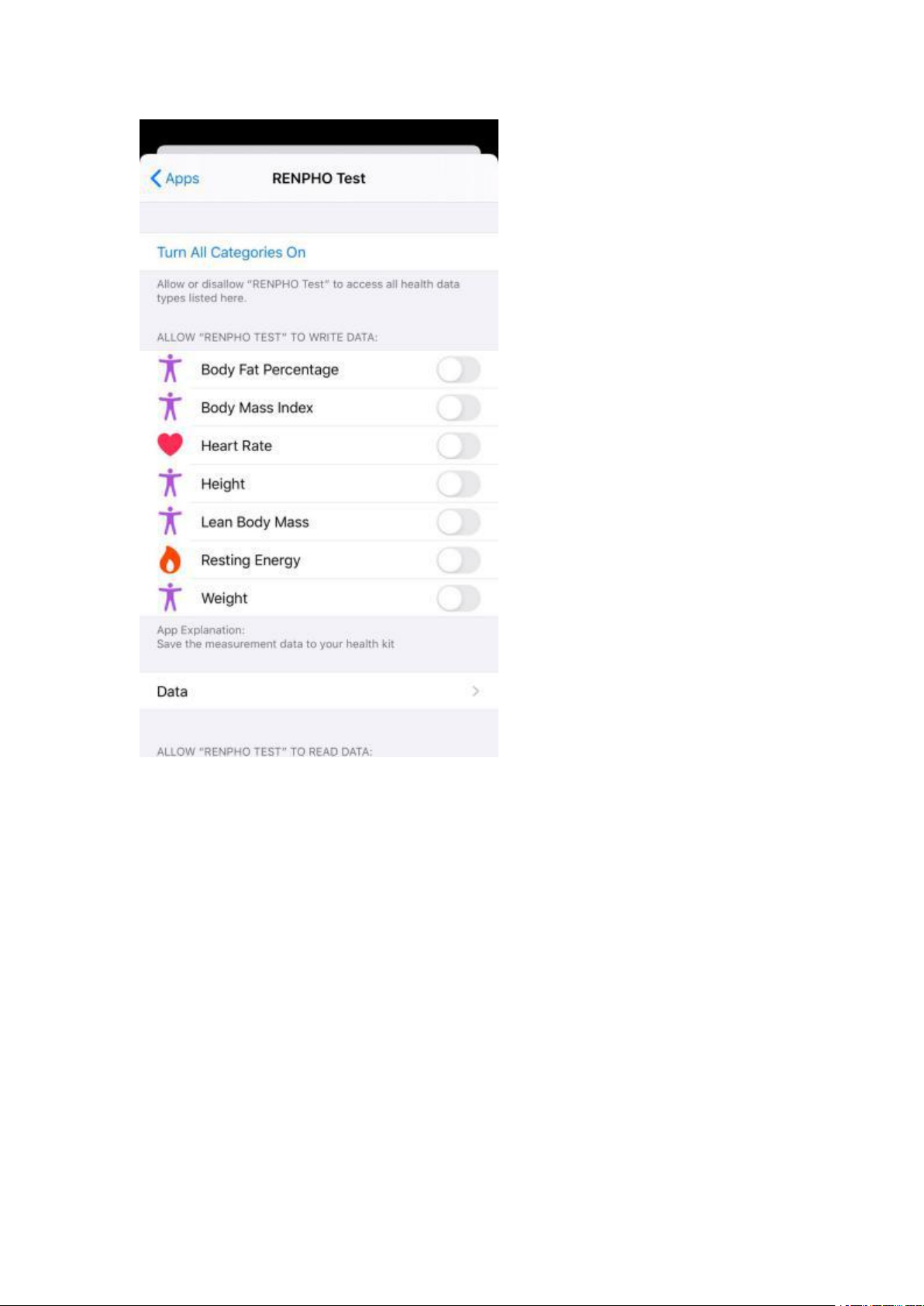Tap the Weight figure icon
The image size is (924, 1306).
(170, 598)
